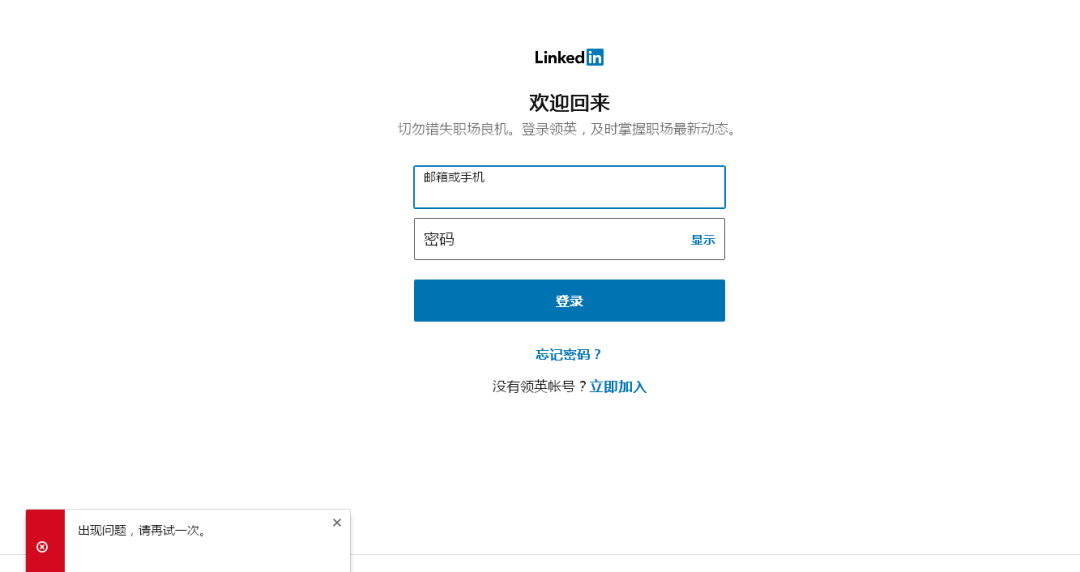1080x572 pixels.
Task: Click the 没有领英帐号？ text
Action: click(x=540, y=387)
